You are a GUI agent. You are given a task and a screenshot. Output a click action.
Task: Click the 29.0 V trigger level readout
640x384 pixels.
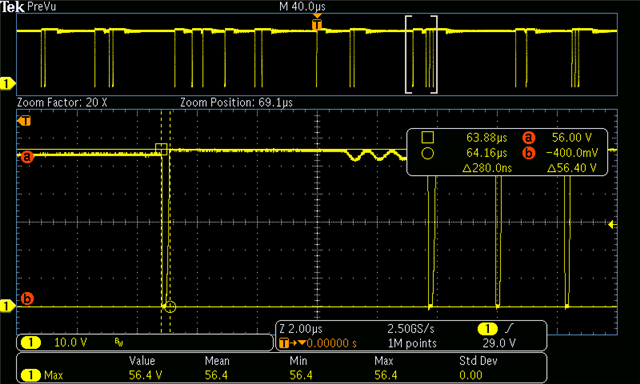[499, 344]
